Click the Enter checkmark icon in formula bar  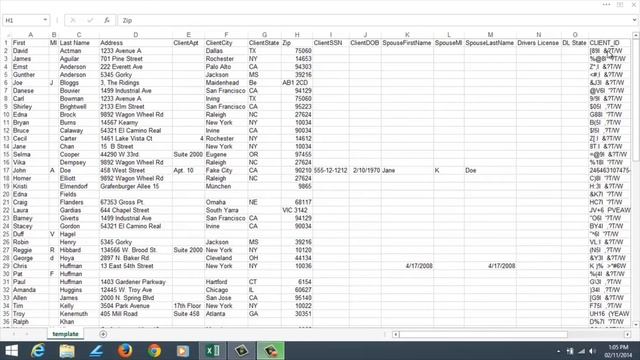coord(90,20)
